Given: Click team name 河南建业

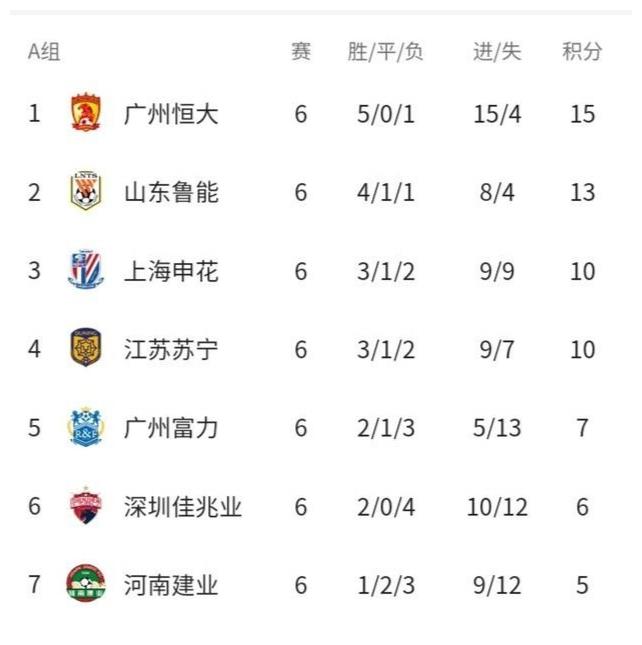Looking at the screenshot, I should (x=171, y=585).
